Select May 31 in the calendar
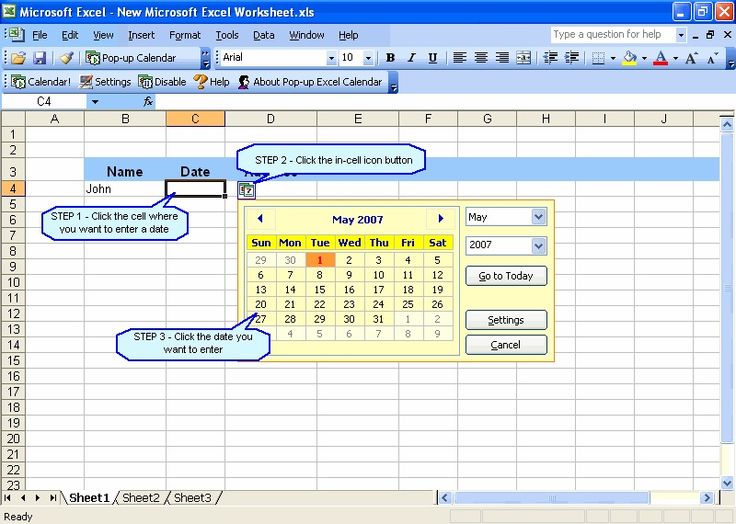The image size is (736, 524). coord(378,319)
